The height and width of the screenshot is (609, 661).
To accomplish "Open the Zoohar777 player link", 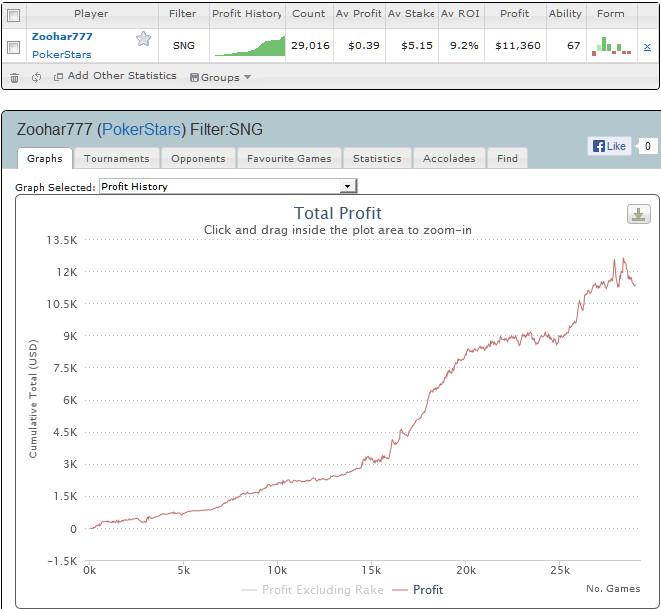I will 62,37.
